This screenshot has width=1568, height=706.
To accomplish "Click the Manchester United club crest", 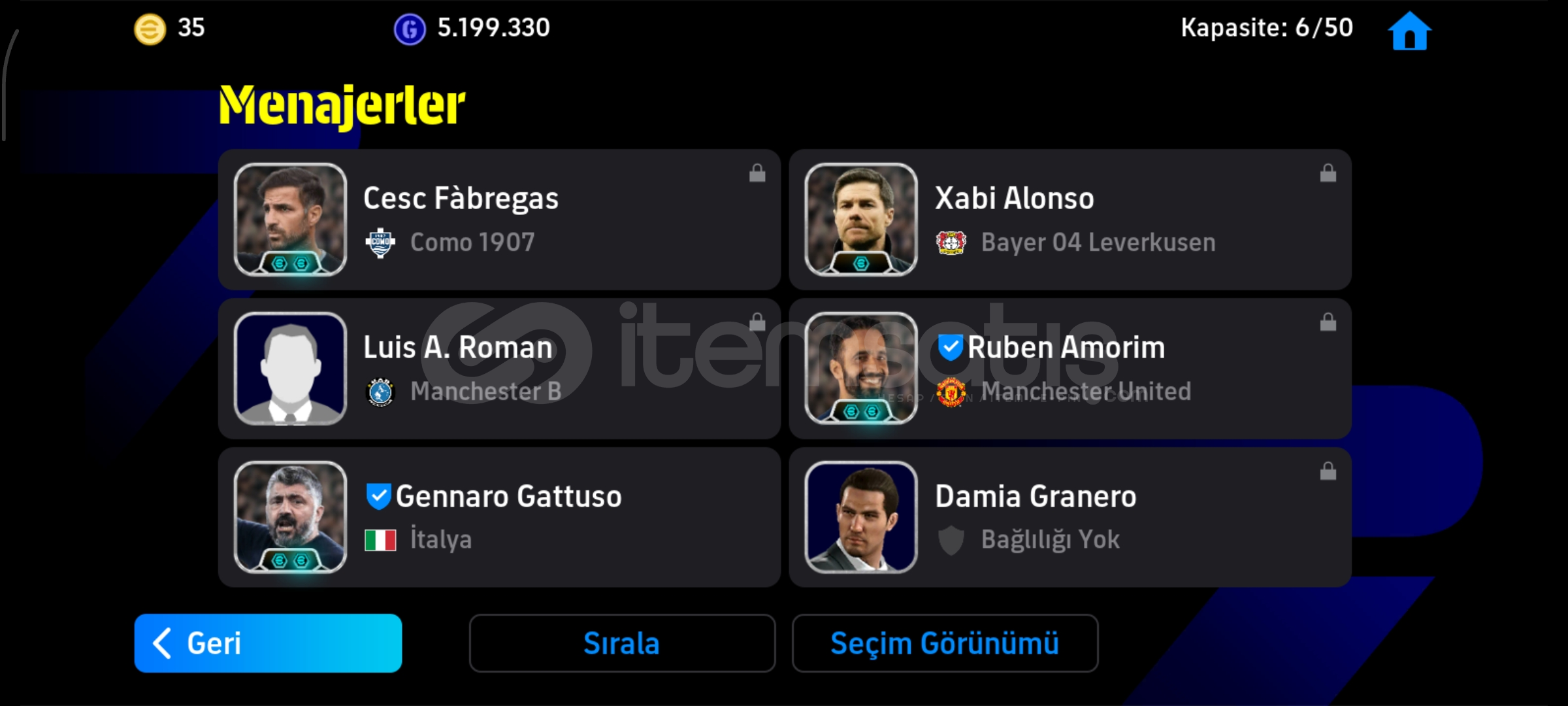I will click(x=951, y=392).
